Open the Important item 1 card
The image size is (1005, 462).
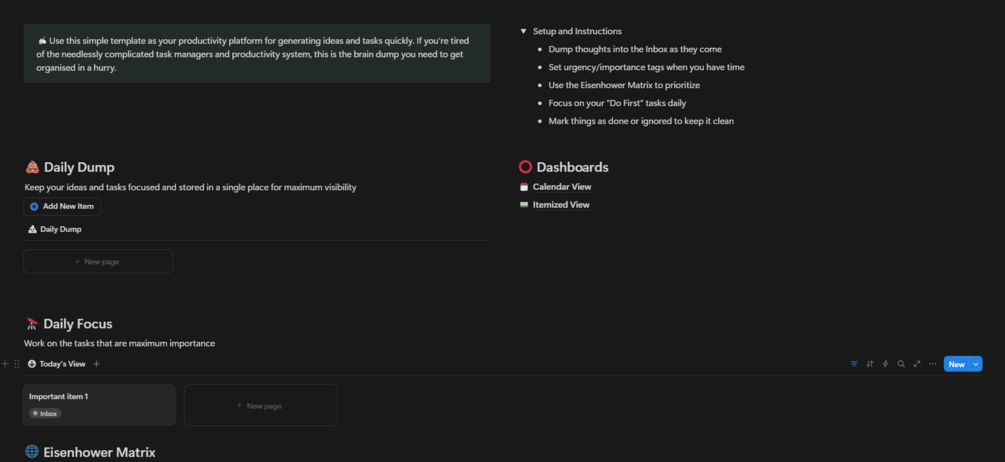coord(99,404)
